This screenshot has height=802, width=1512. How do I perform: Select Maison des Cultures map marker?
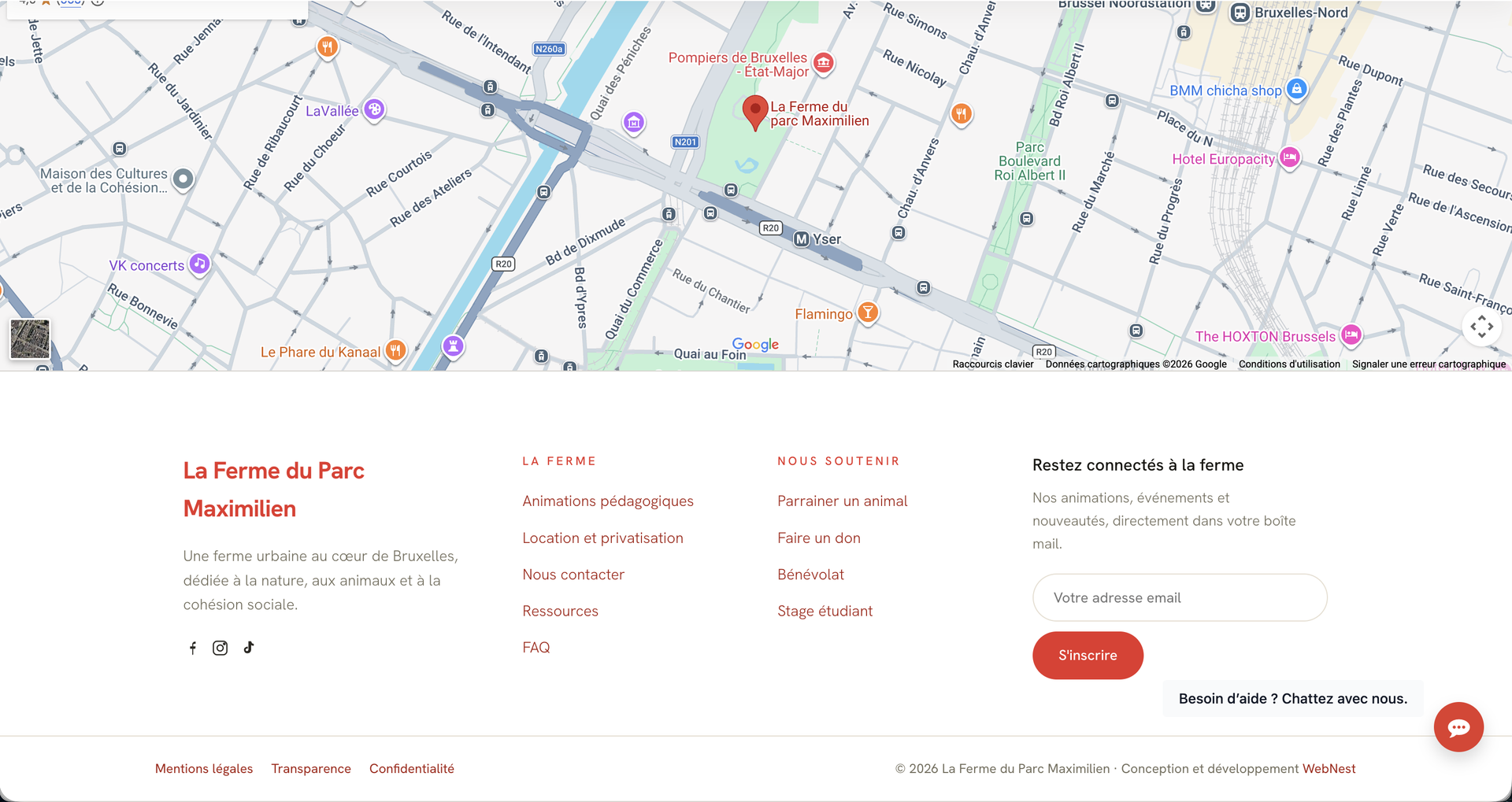pos(183,179)
